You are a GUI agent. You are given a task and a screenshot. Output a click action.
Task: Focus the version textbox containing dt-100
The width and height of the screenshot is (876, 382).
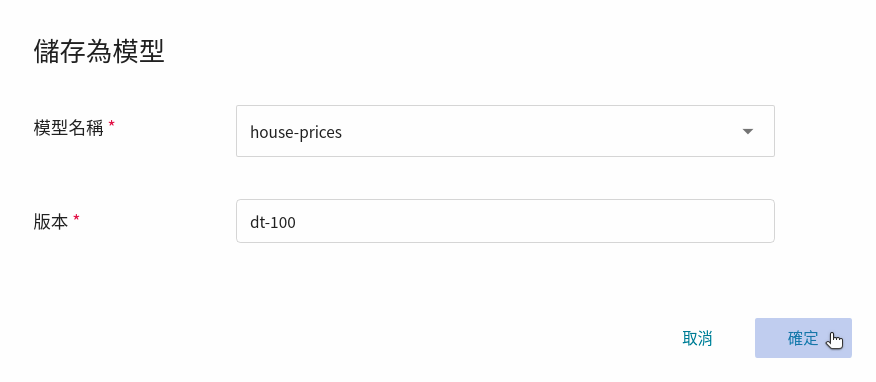[505, 221]
